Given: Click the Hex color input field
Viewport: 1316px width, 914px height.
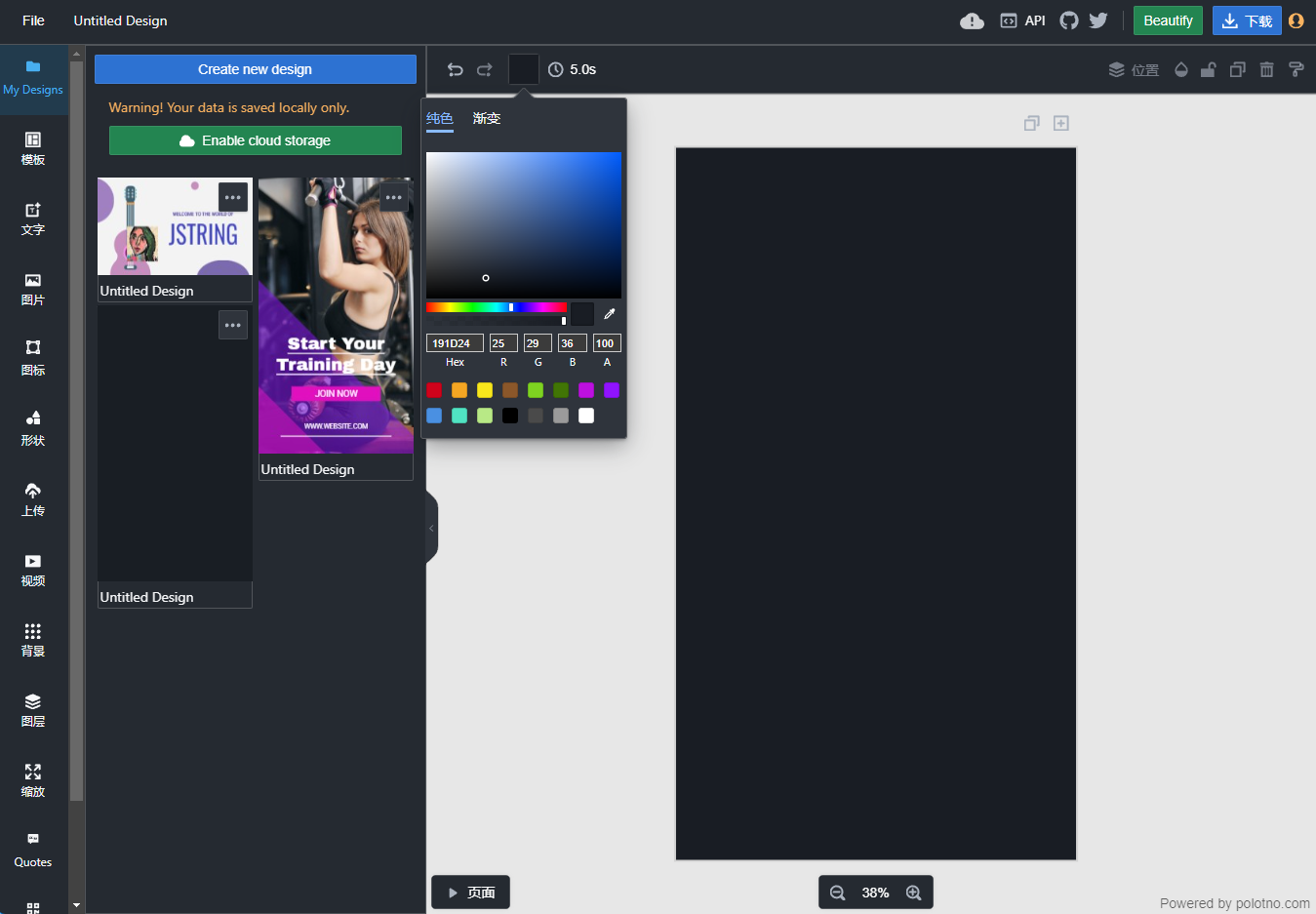Looking at the screenshot, I should click(455, 343).
